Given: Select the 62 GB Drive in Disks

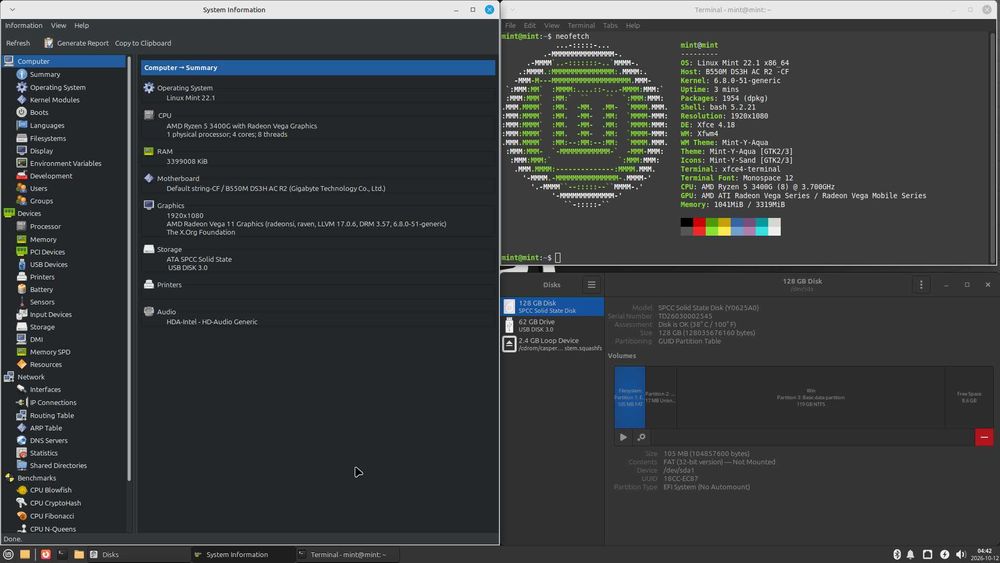Looking at the screenshot, I should coord(552,325).
